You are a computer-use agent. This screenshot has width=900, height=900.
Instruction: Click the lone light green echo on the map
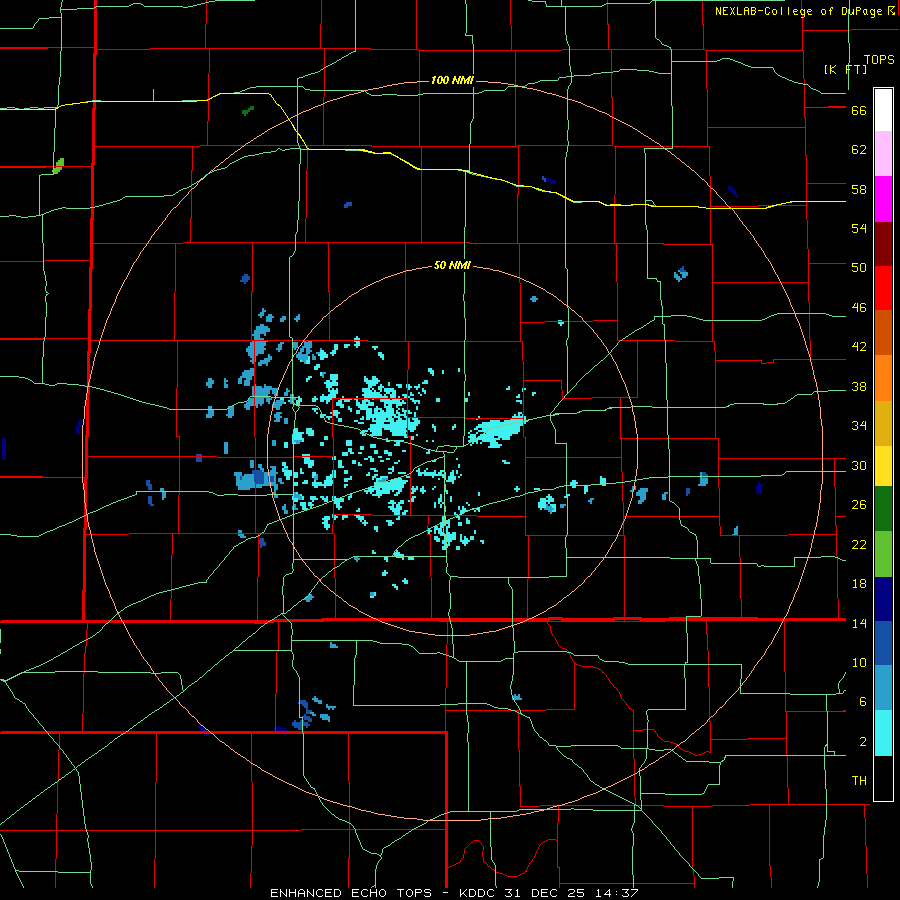[x=59, y=166]
